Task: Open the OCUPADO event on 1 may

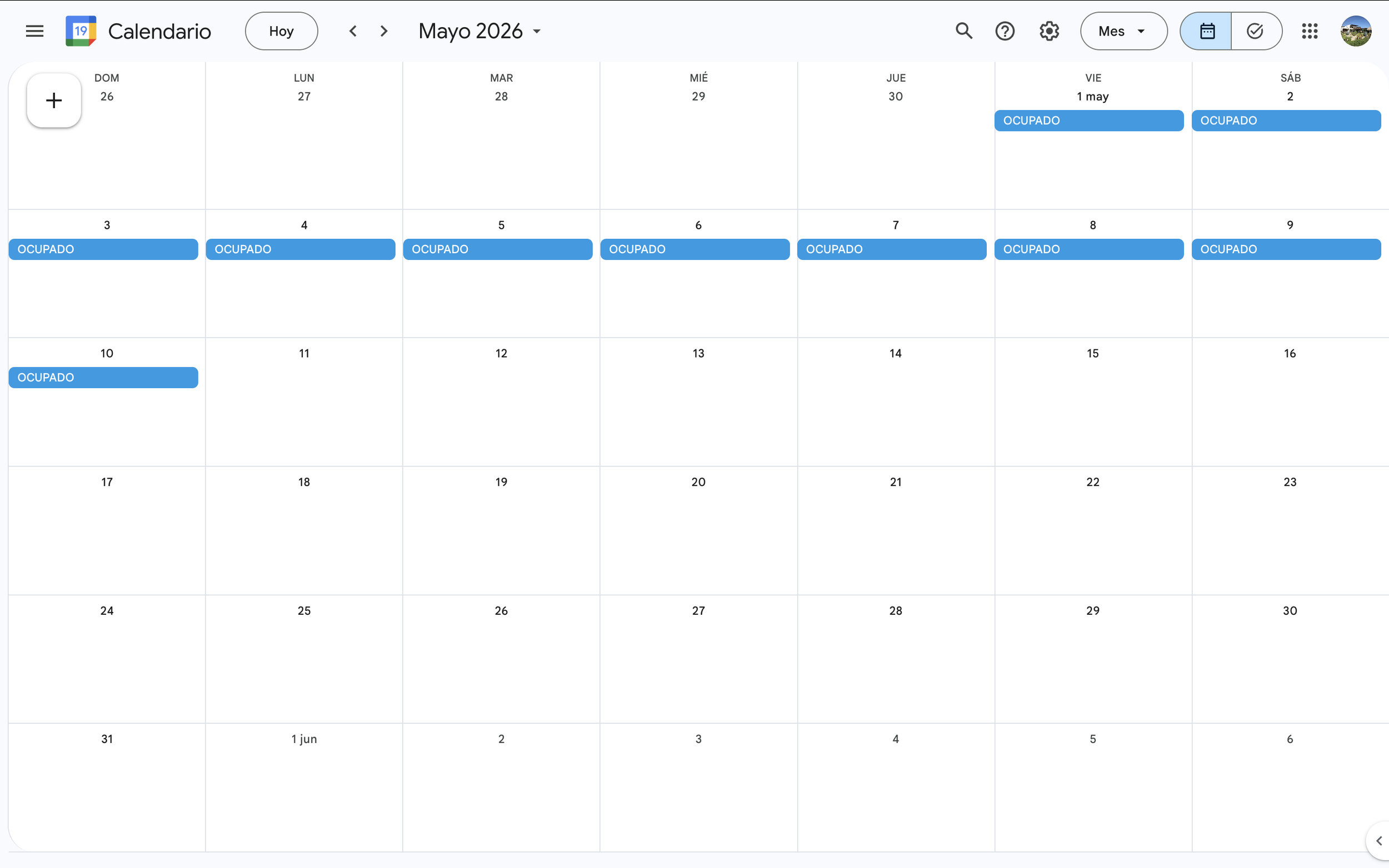Action: pyautogui.click(x=1088, y=121)
